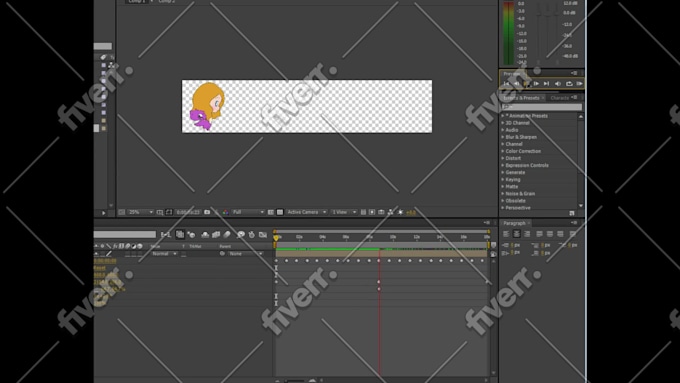
Task: Switch to Effects & Presets tab
Action: [x=521, y=98]
